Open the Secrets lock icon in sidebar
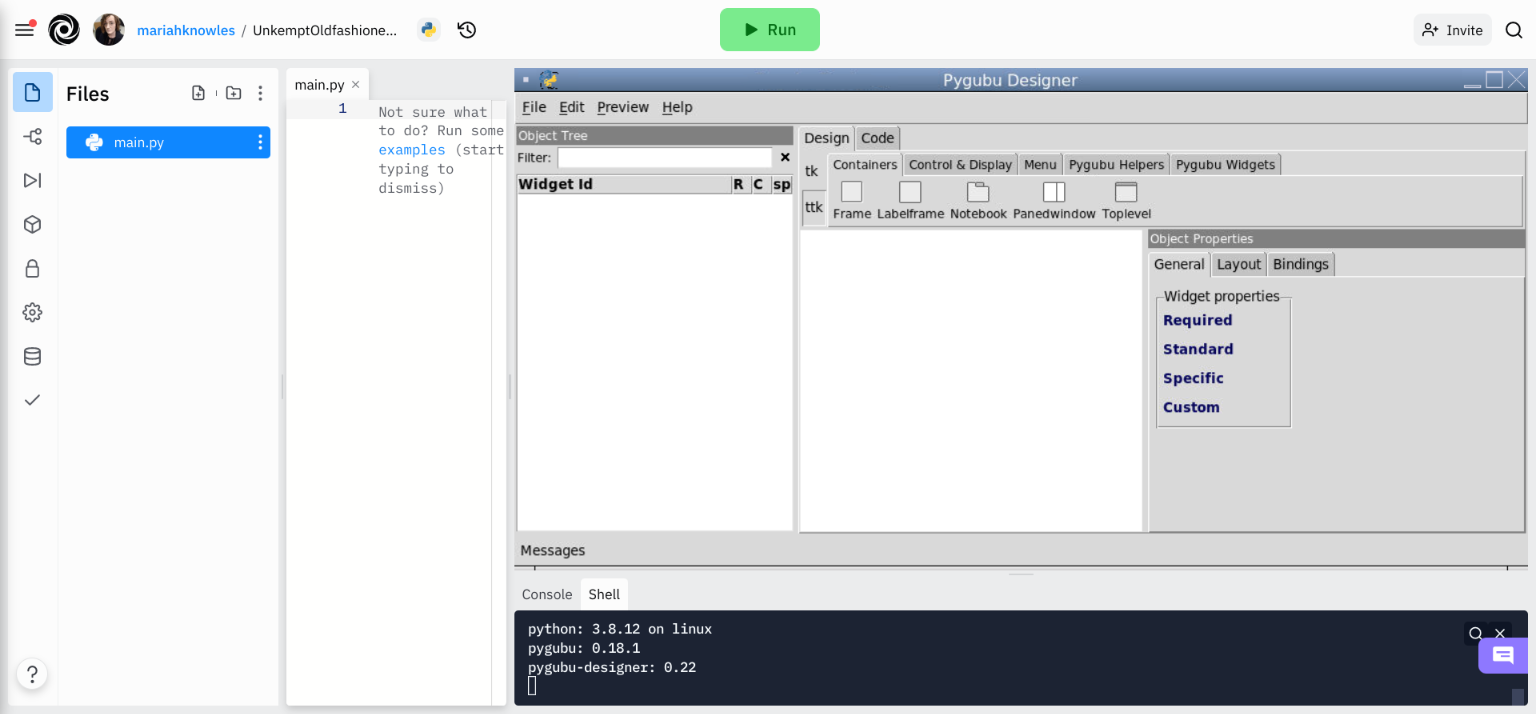1536x714 pixels. [x=32, y=268]
